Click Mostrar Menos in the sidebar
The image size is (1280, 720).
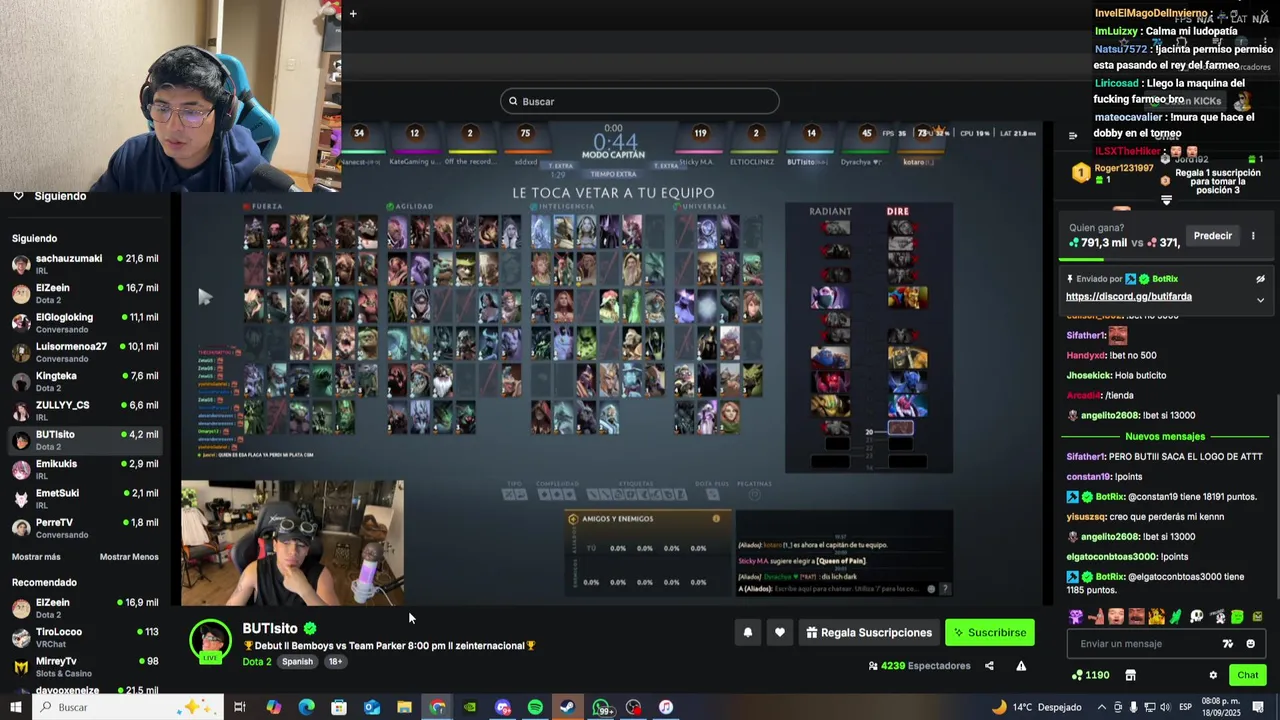pos(129,557)
